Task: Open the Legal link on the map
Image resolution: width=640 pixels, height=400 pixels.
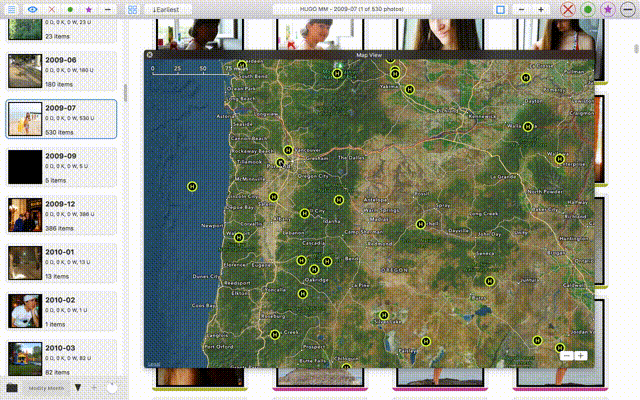Action: point(153,364)
